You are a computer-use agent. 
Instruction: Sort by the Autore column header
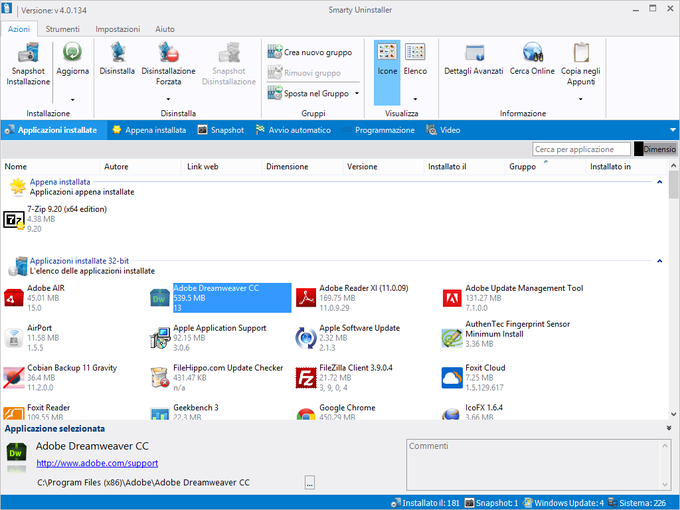point(141,167)
